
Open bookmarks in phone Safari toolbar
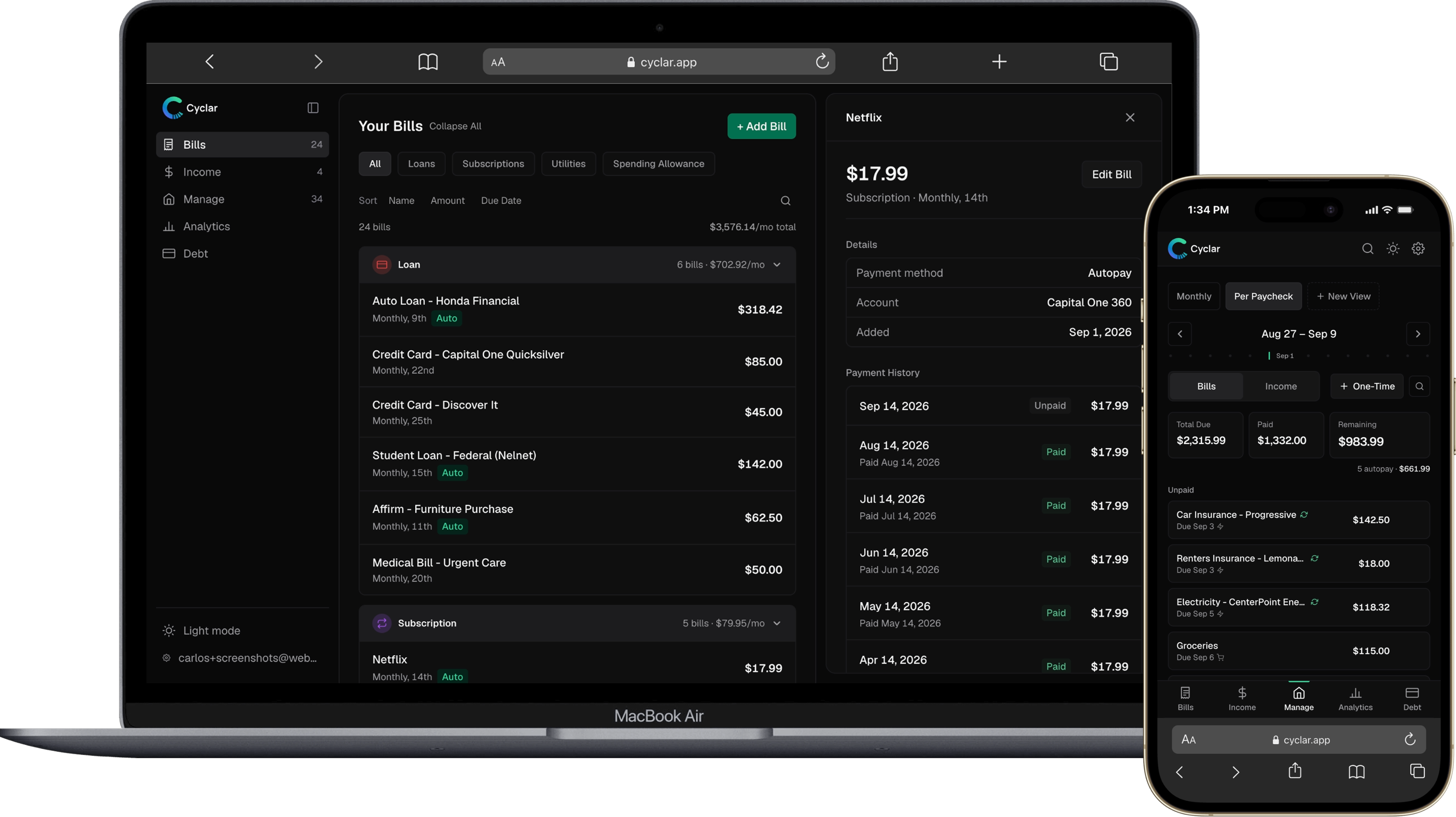(1357, 772)
